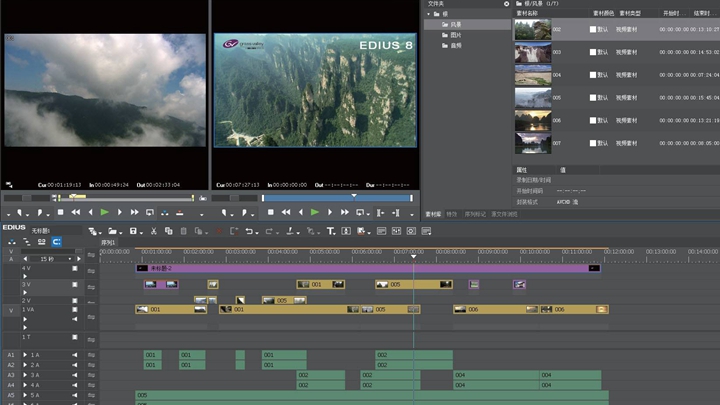Click the blue recorder position bar
This screenshot has width=720, height=405.
coord(338,198)
